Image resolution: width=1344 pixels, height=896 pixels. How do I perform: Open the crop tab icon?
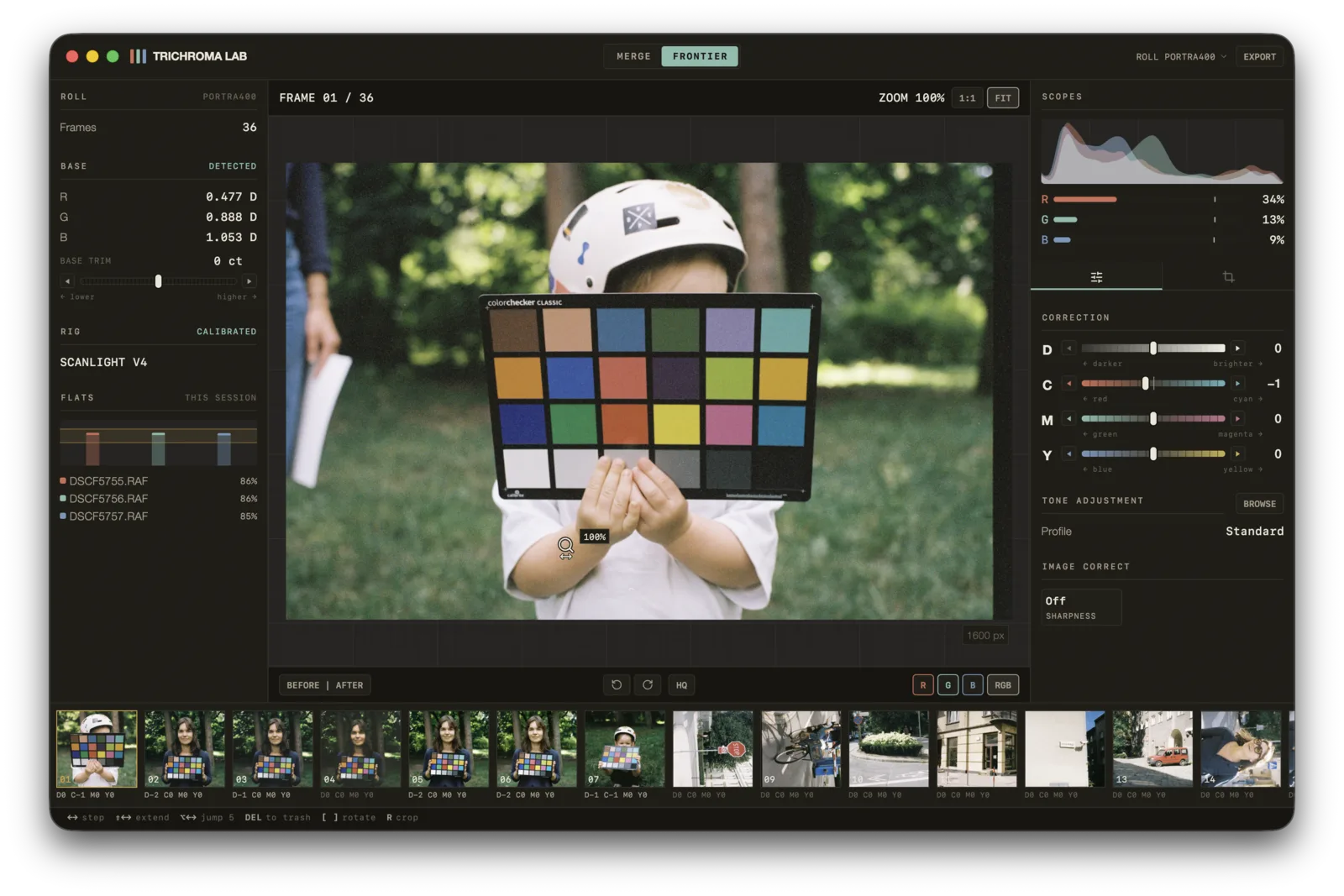click(x=1228, y=277)
